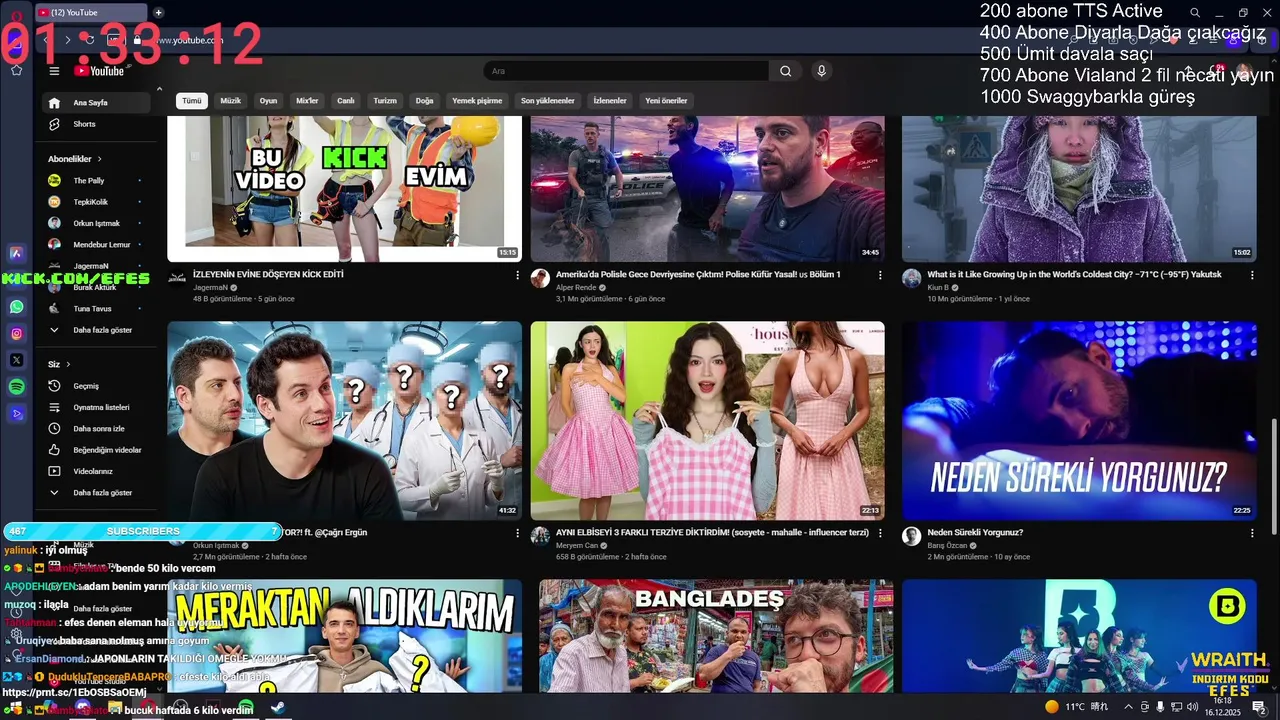Viewport: 1280px width, 720px height.
Task: Select the Tümü filter chip
Action: click(x=192, y=101)
